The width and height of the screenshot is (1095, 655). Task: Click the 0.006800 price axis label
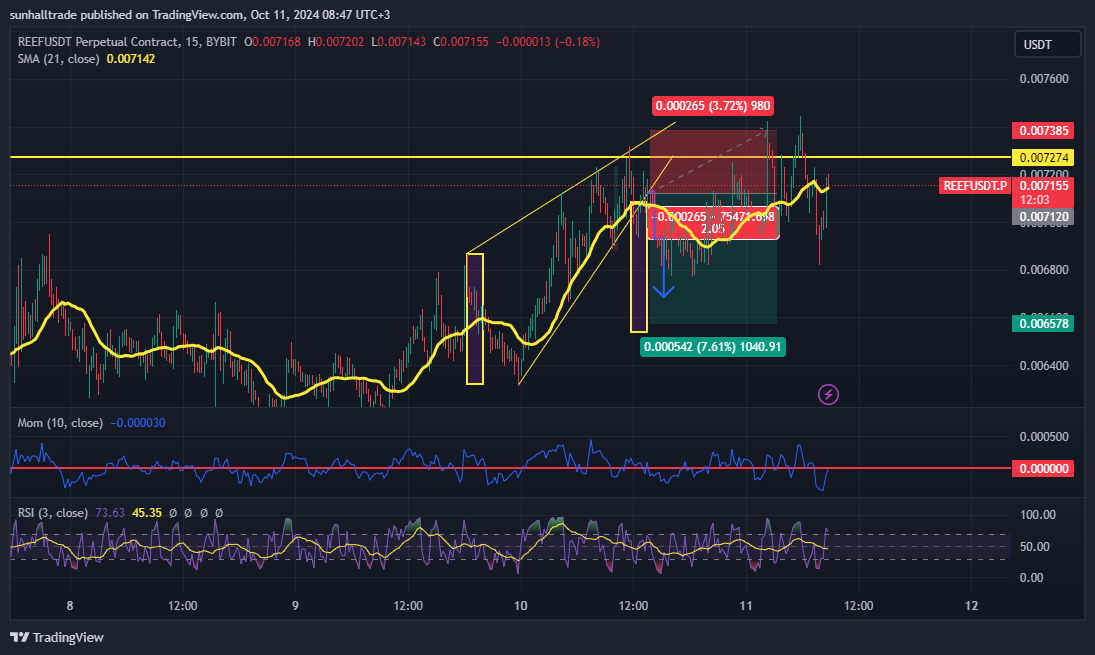coord(1043,270)
